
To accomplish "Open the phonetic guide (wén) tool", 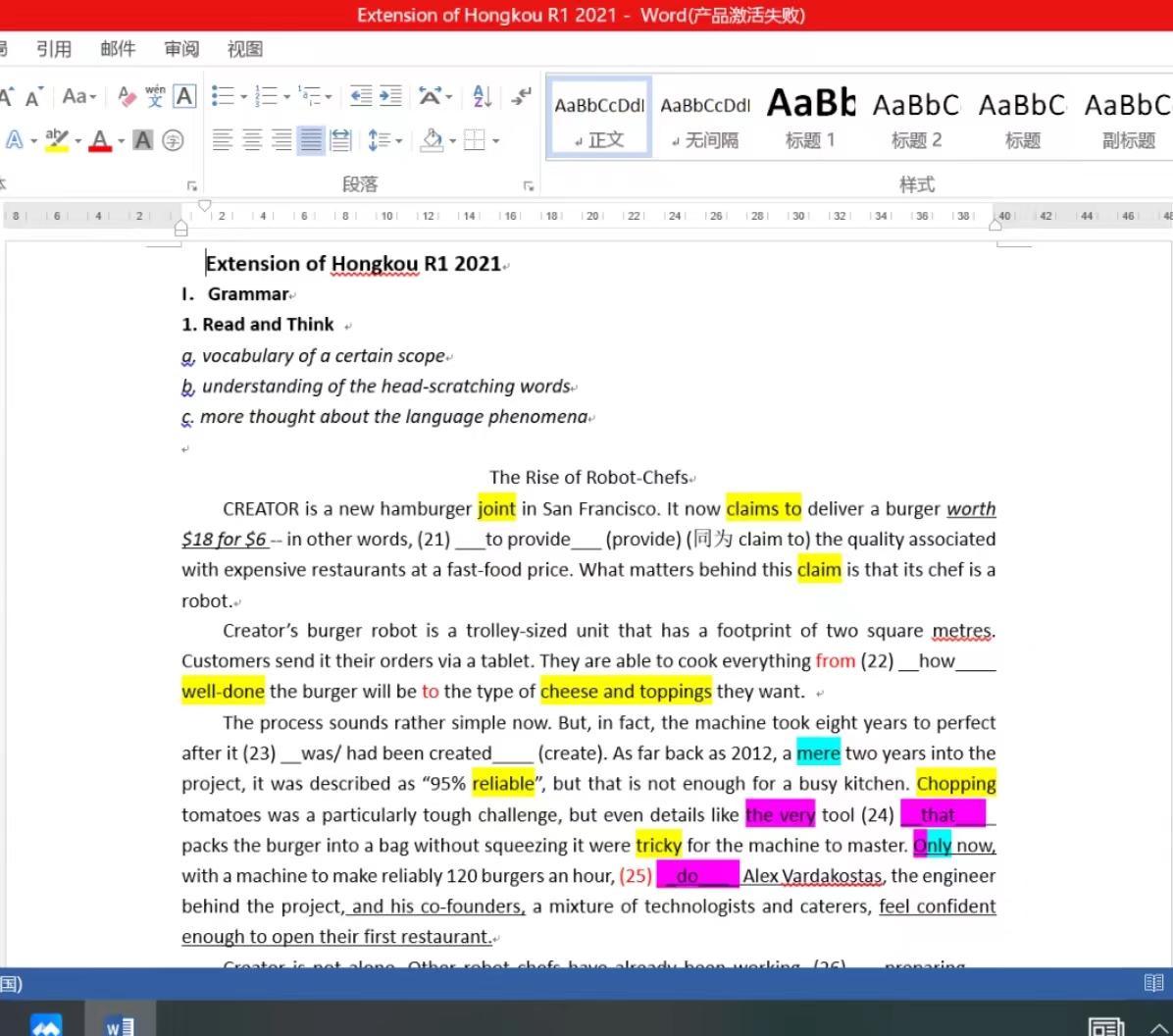I will 155,96.
